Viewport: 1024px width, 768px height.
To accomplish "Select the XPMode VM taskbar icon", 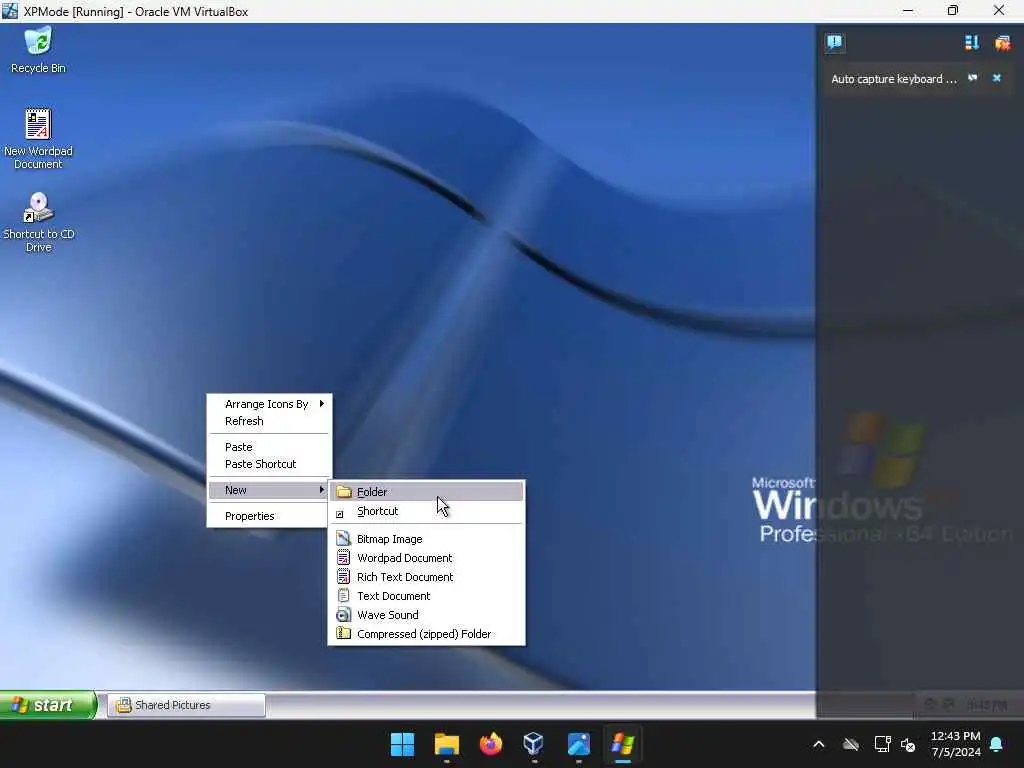I will pos(622,744).
